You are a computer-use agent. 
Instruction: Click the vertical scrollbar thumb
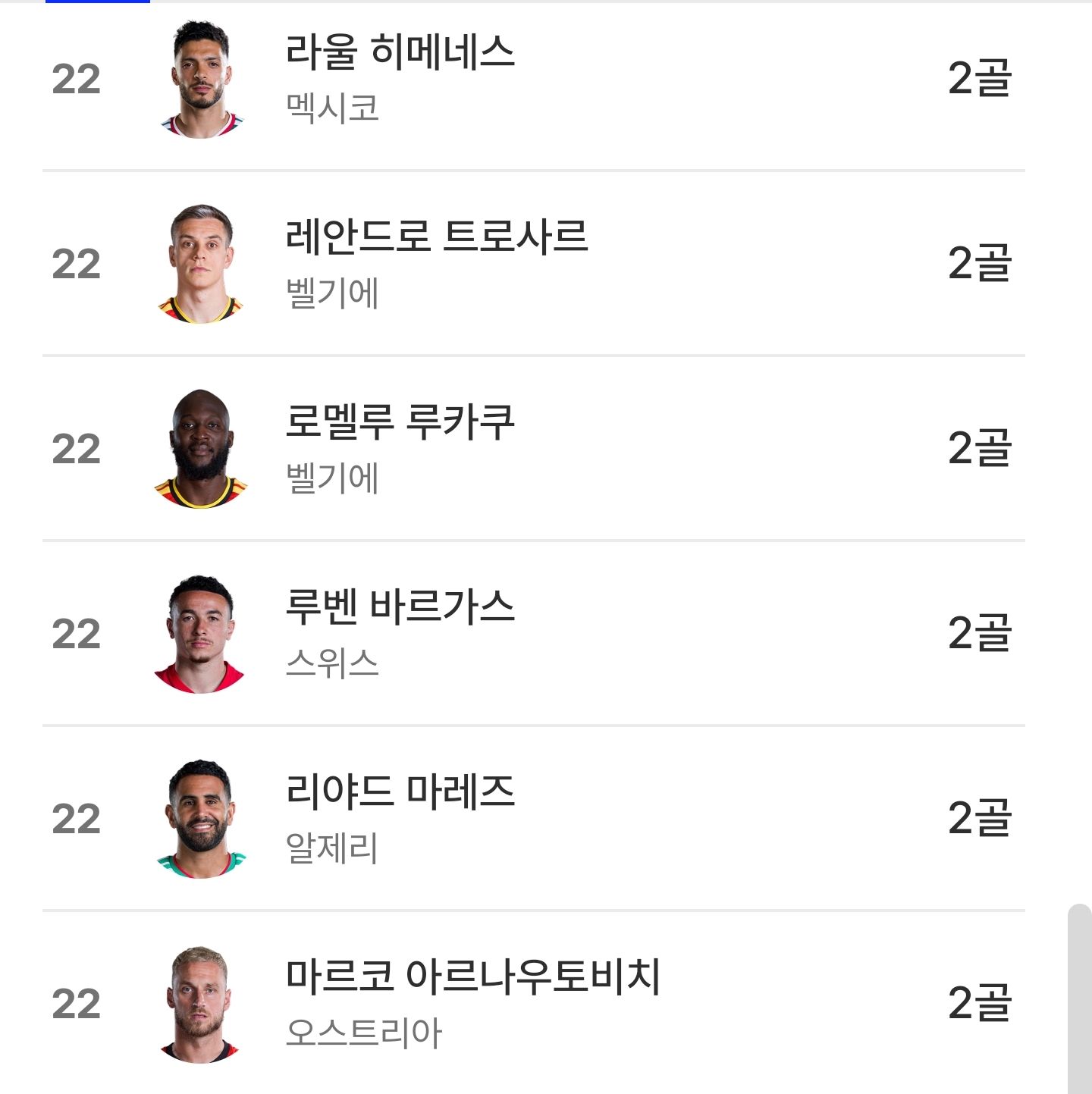coord(1079,998)
